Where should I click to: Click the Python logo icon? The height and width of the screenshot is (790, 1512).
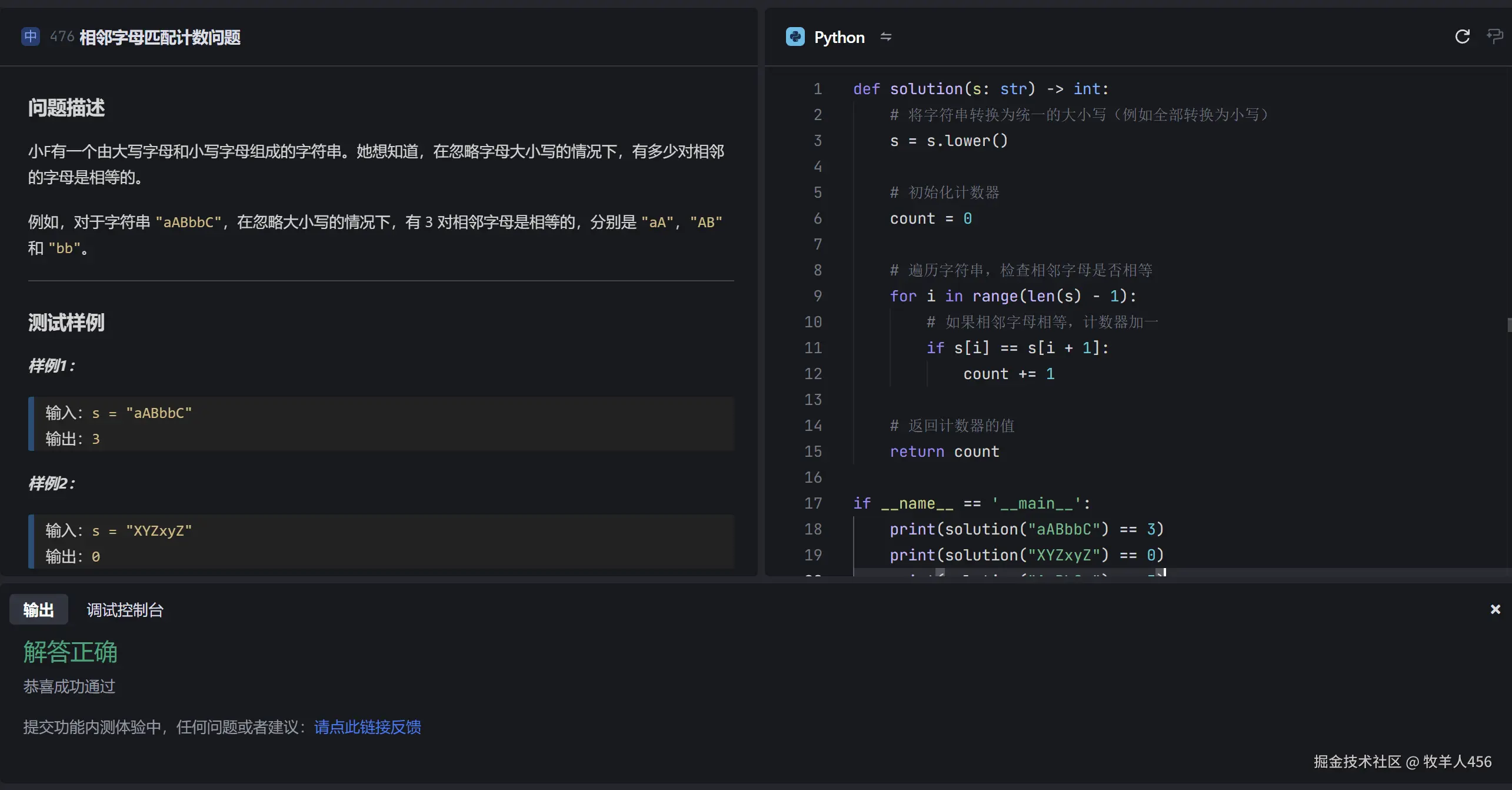[795, 37]
